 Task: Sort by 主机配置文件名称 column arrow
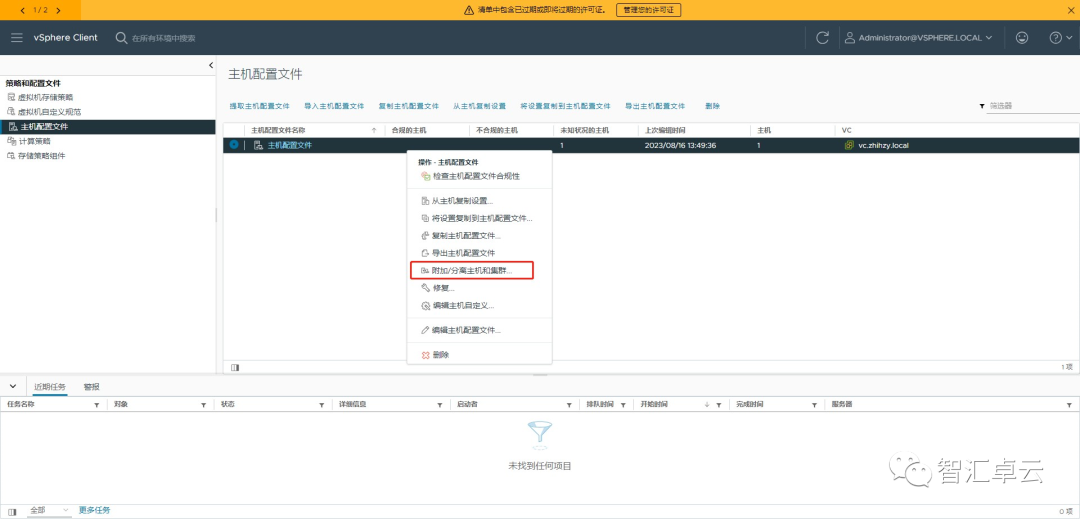pyautogui.click(x=374, y=129)
